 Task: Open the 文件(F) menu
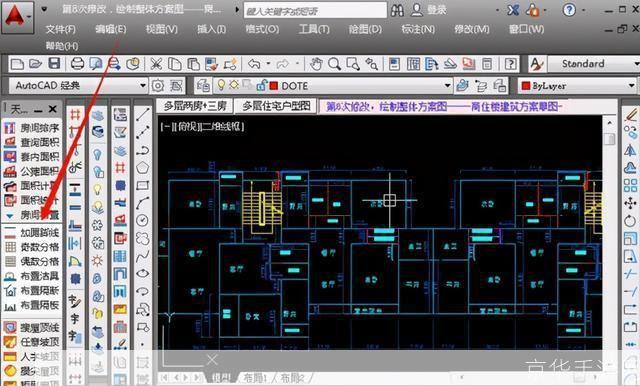point(60,29)
